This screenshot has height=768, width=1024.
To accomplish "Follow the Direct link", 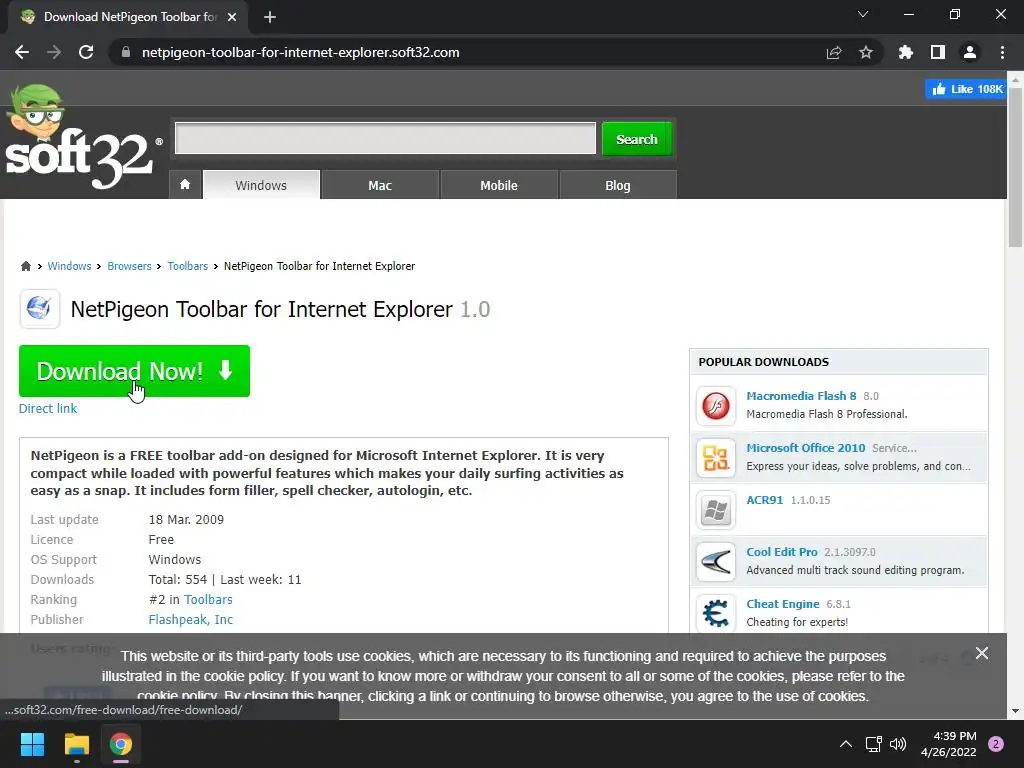I will pos(48,408).
